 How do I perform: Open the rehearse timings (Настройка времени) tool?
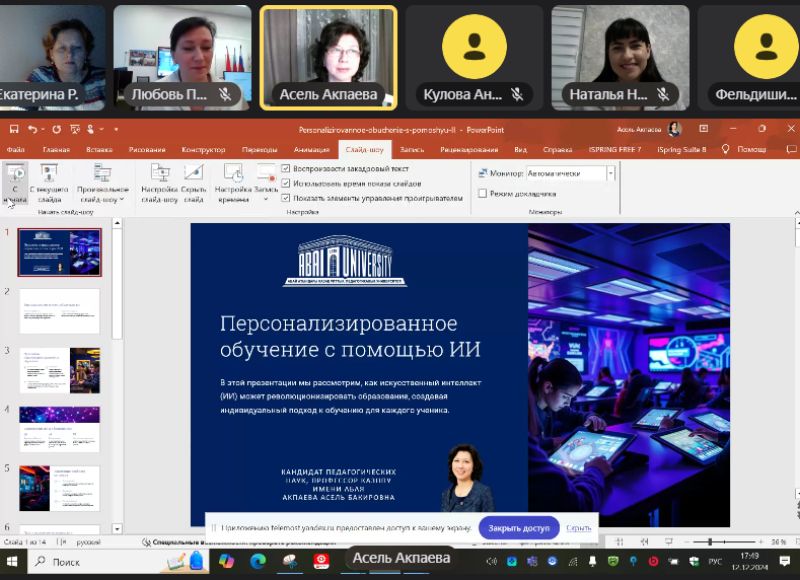tap(233, 174)
